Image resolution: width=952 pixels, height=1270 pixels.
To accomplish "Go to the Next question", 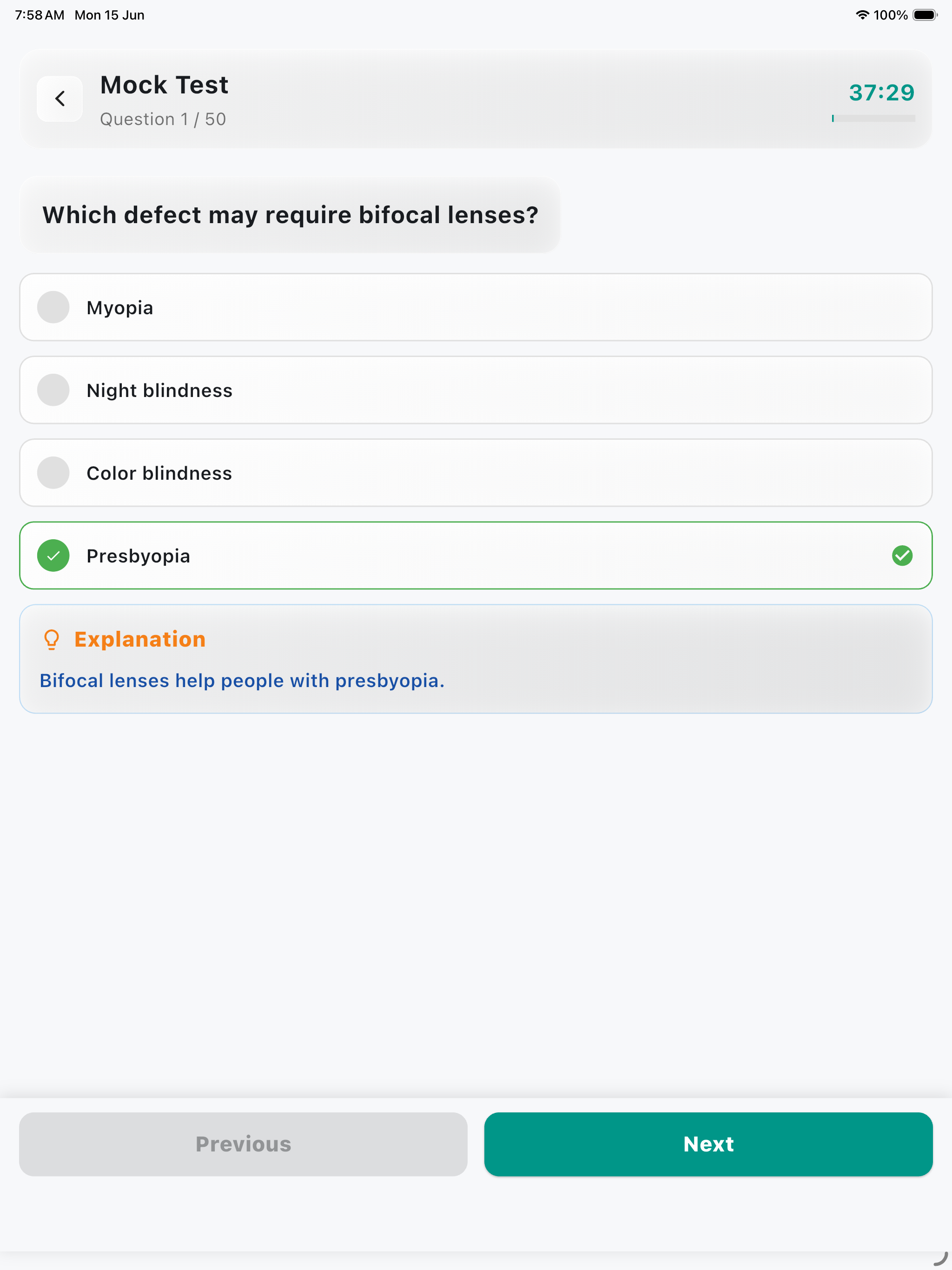I will click(x=708, y=1144).
